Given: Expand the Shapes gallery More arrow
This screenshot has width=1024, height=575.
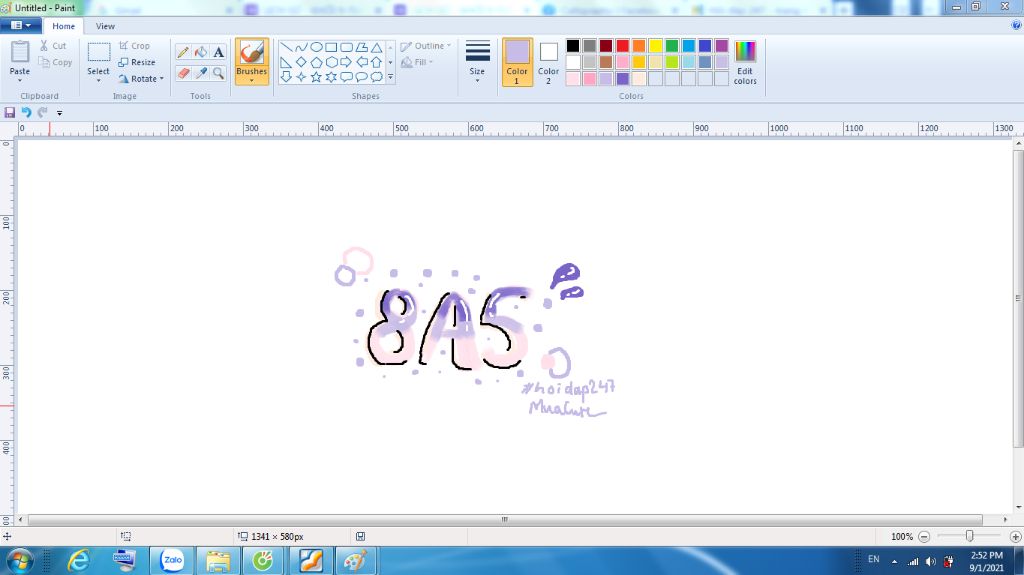Looking at the screenshot, I should point(391,77).
